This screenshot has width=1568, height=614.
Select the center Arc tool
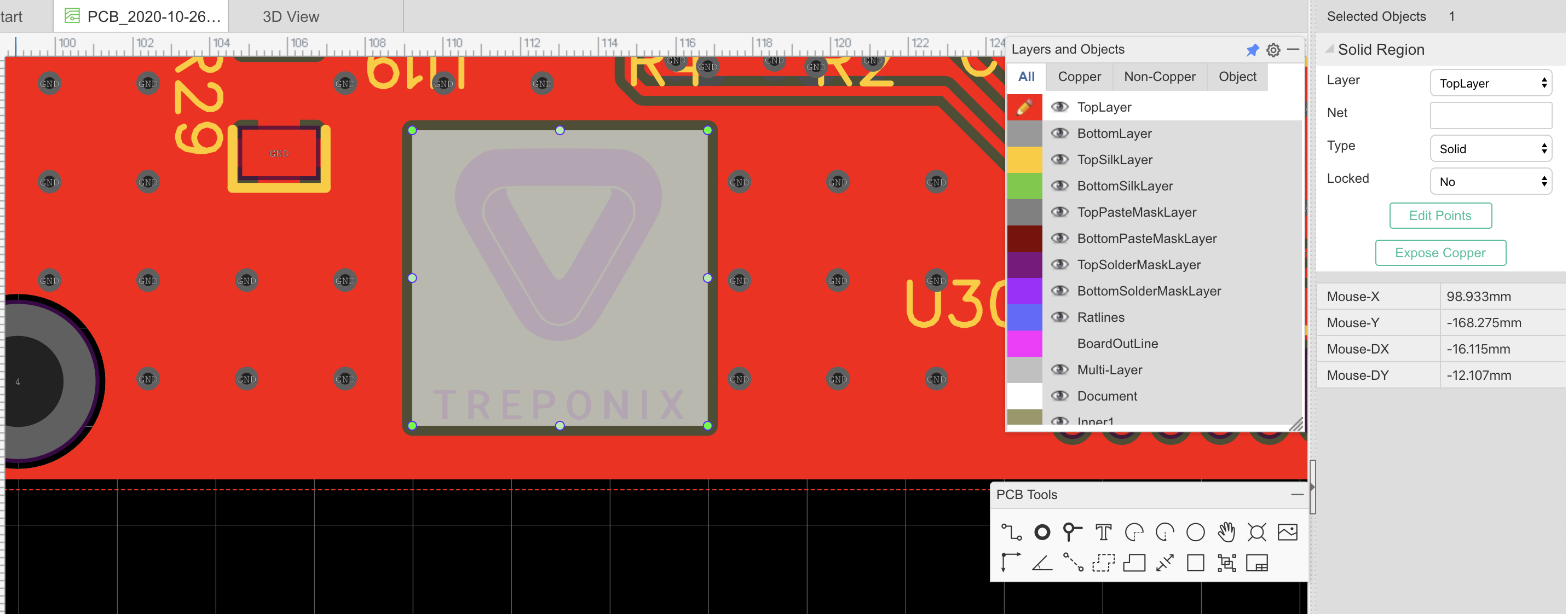(1165, 532)
